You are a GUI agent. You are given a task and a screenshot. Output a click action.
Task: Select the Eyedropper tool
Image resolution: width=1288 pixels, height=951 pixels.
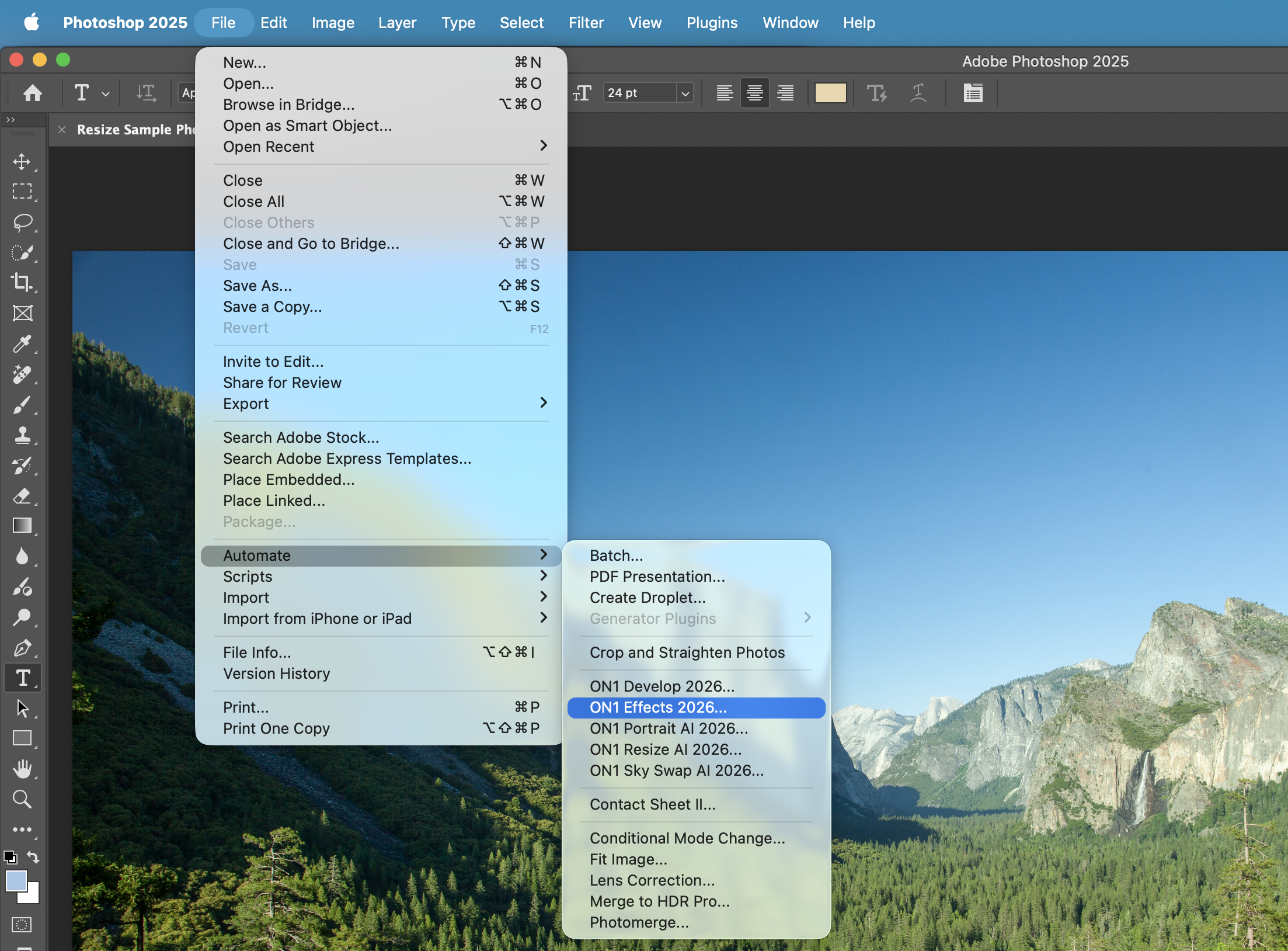(22, 343)
